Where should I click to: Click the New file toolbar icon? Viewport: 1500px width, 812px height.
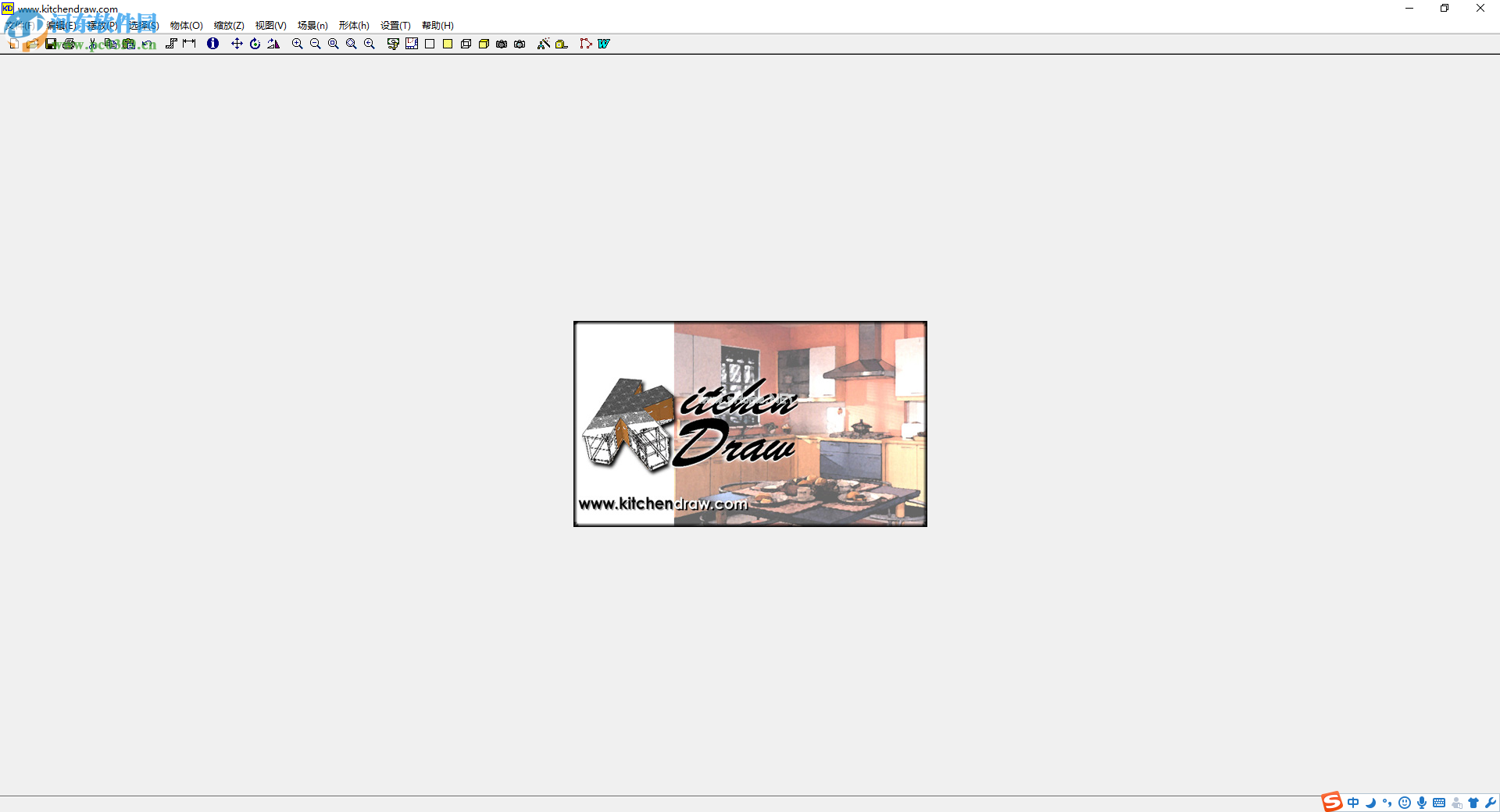(14, 44)
